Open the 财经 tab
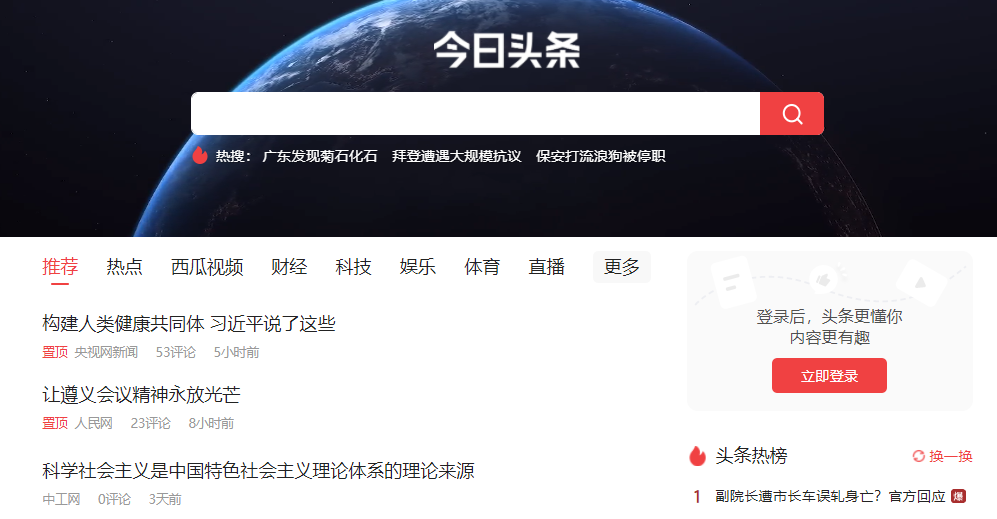This screenshot has width=997, height=519. (289, 266)
